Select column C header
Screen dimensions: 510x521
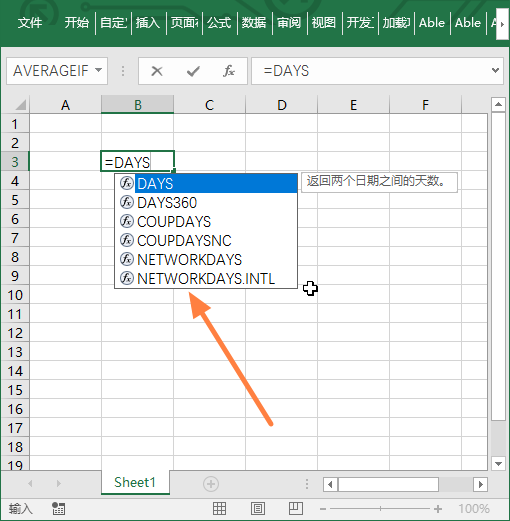point(209,105)
